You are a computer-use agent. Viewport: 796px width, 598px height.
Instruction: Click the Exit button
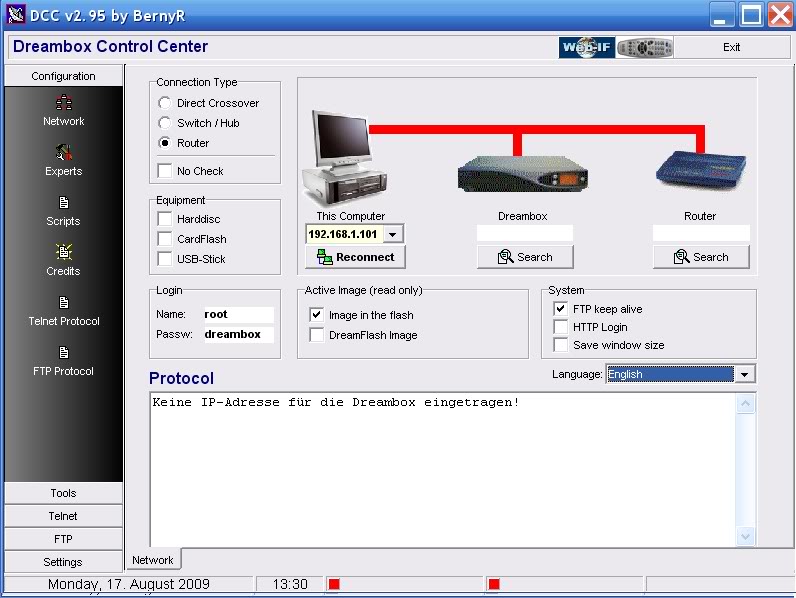click(732, 47)
